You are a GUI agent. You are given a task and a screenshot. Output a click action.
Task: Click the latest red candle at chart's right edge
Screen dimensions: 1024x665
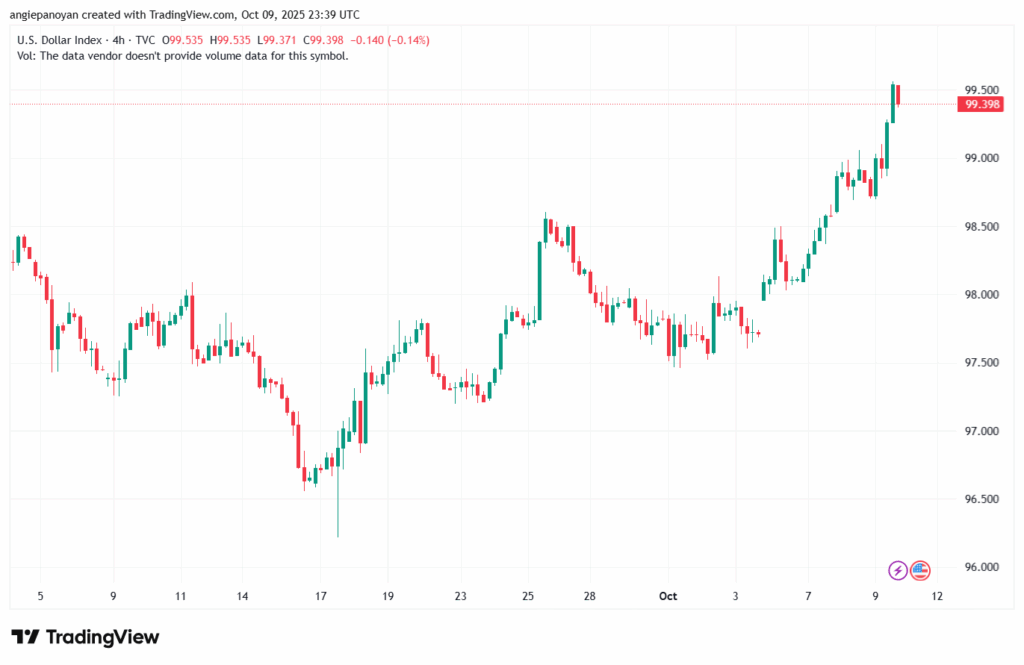pyautogui.click(x=899, y=95)
